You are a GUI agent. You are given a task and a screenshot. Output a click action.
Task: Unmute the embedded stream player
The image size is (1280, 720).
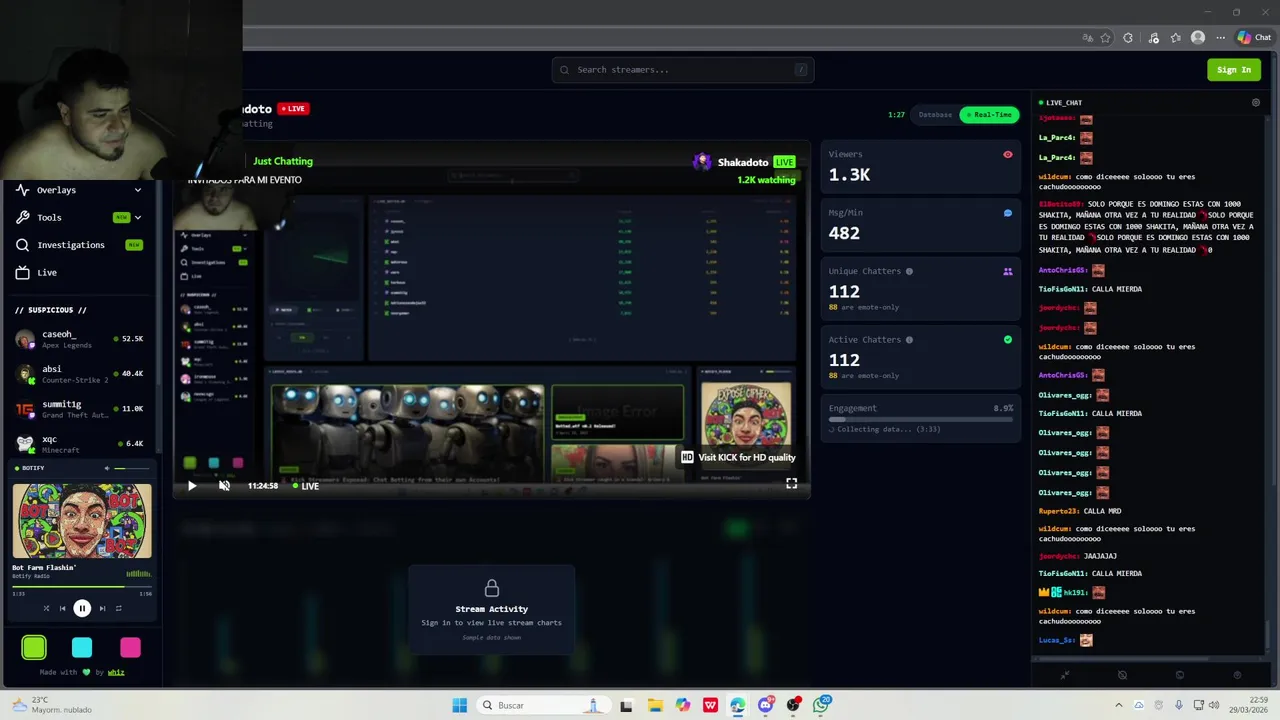[x=224, y=486]
